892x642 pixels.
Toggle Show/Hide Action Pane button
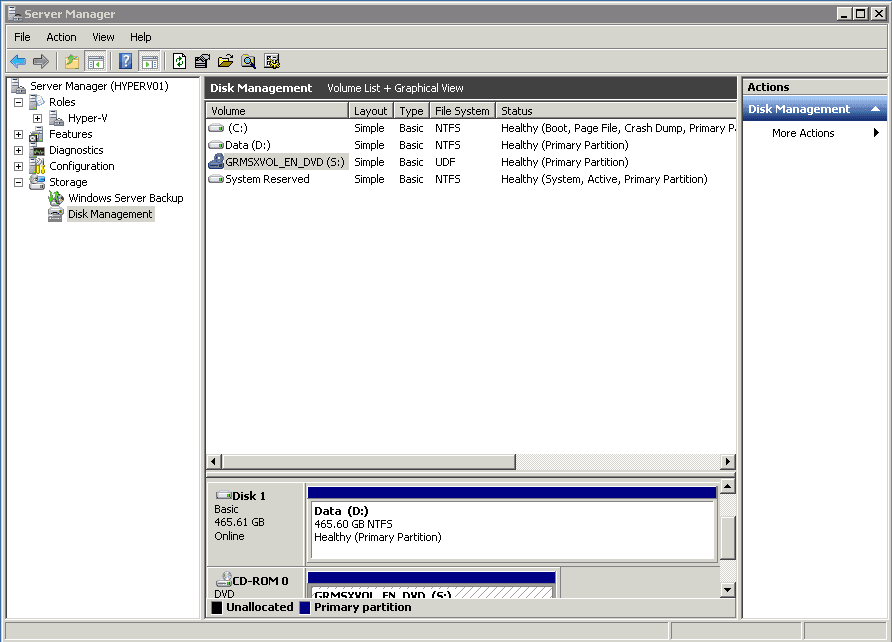pos(149,61)
